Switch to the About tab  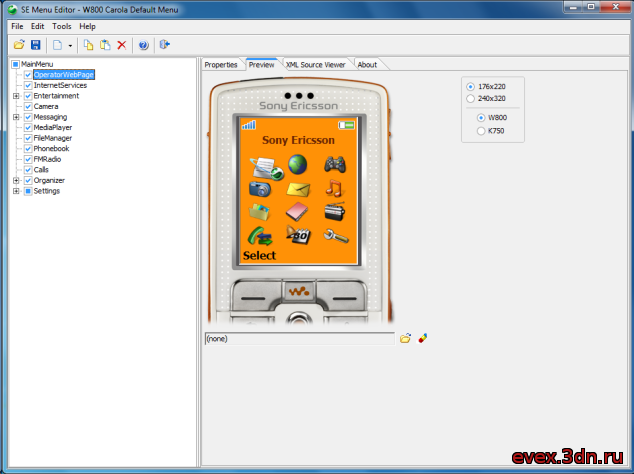(x=367, y=65)
